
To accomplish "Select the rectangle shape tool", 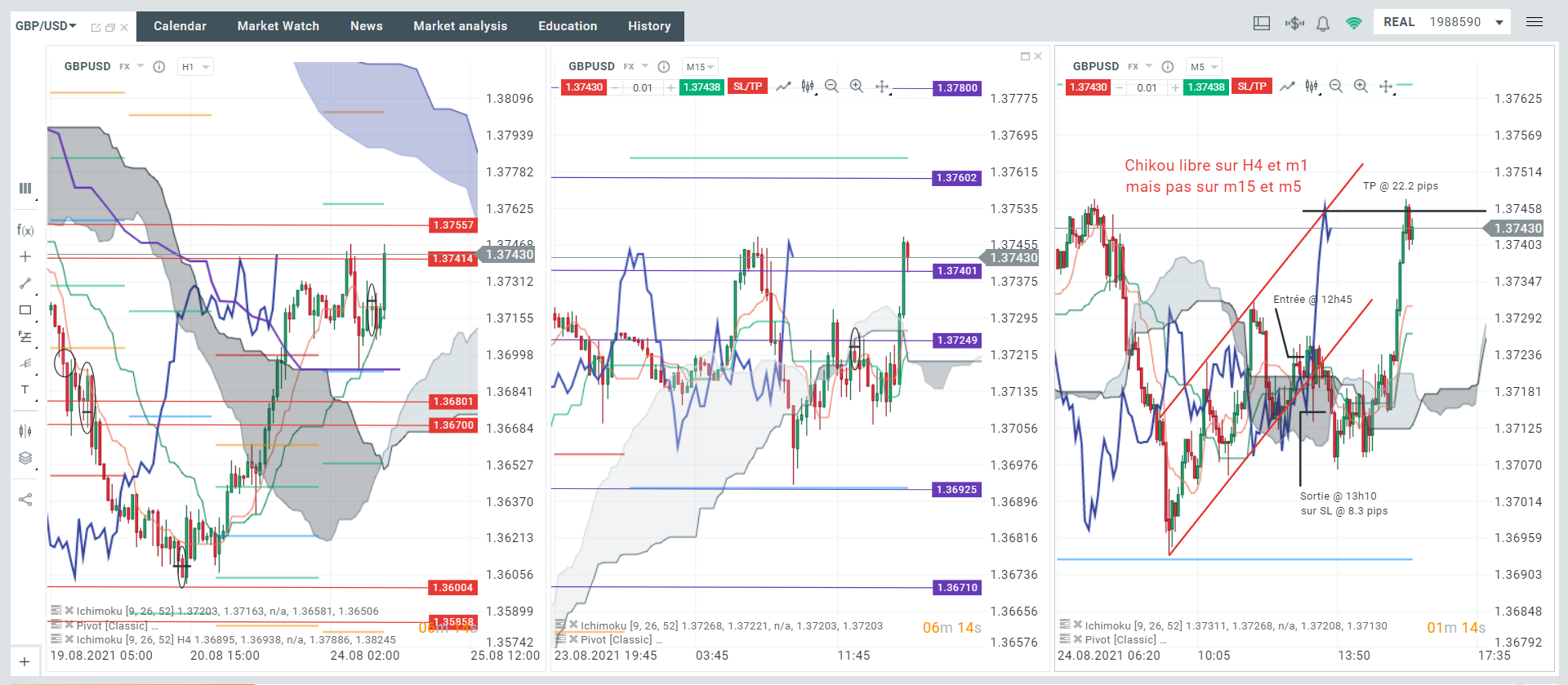I will 25,310.
